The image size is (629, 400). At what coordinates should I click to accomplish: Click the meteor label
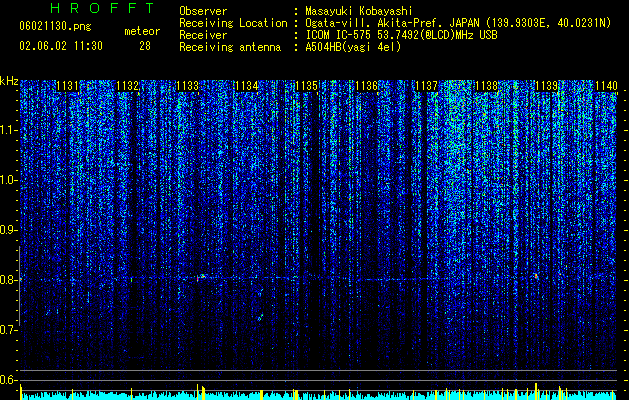click(142, 31)
